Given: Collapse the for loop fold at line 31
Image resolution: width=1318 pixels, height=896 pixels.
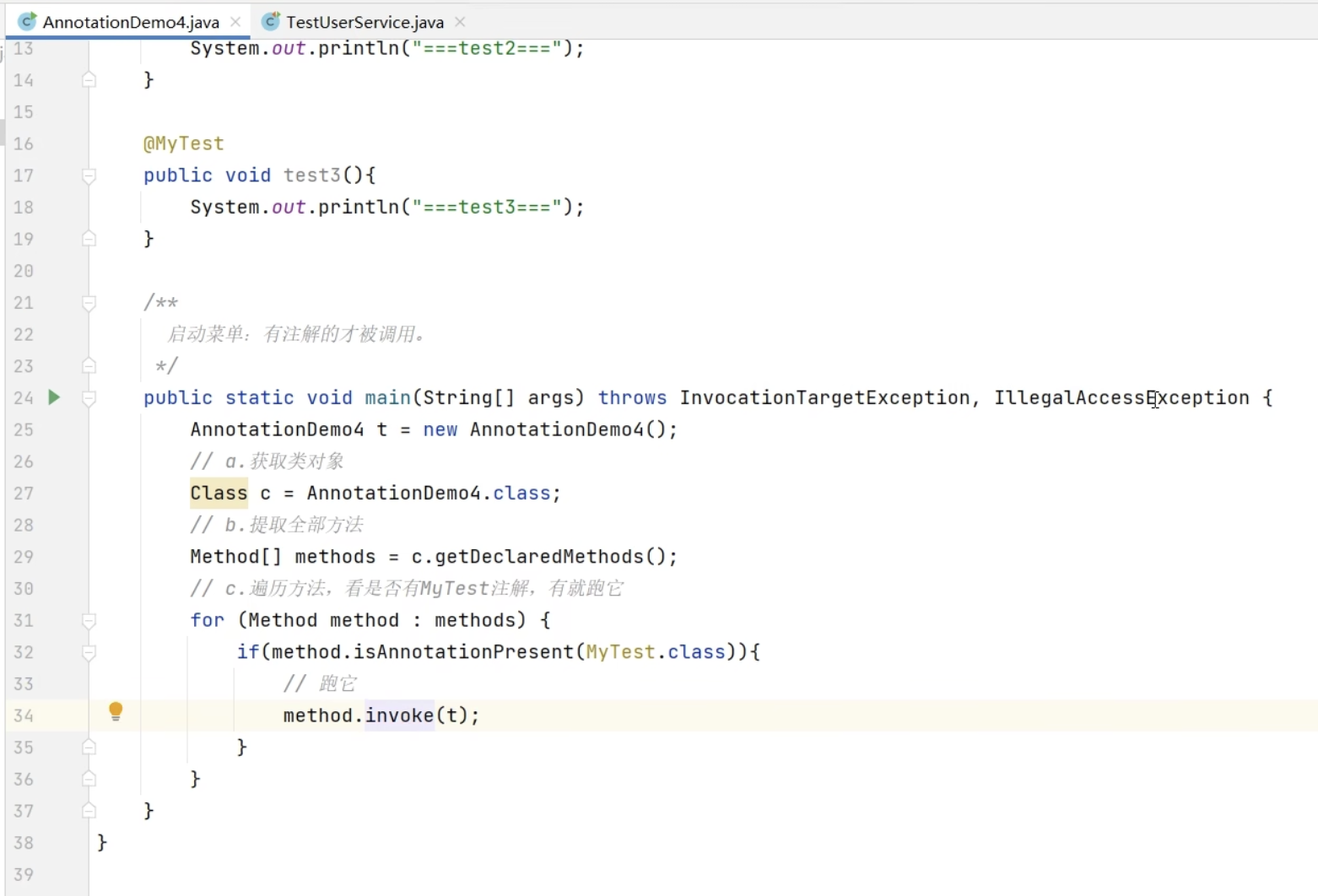Looking at the screenshot, I should tap(89, 620).
